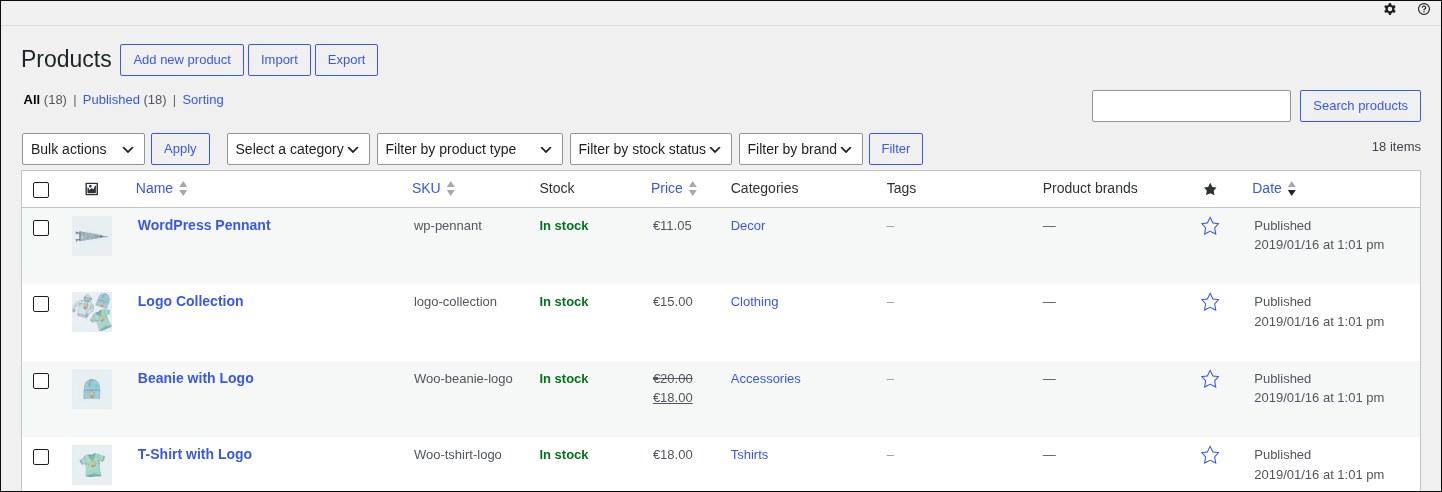Sort products by Name column

pyautogui.click(x=161, y=188)
